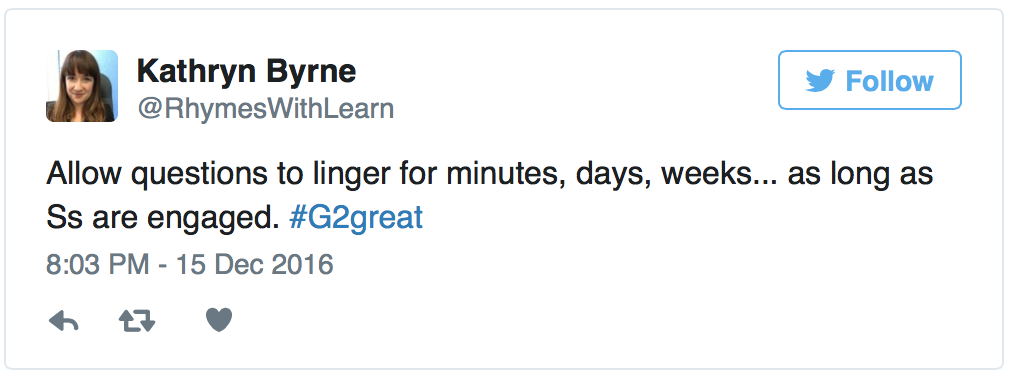Follow Kathryn Byrne
Viewport: 1016px width, 378px height.
(870, 80)
